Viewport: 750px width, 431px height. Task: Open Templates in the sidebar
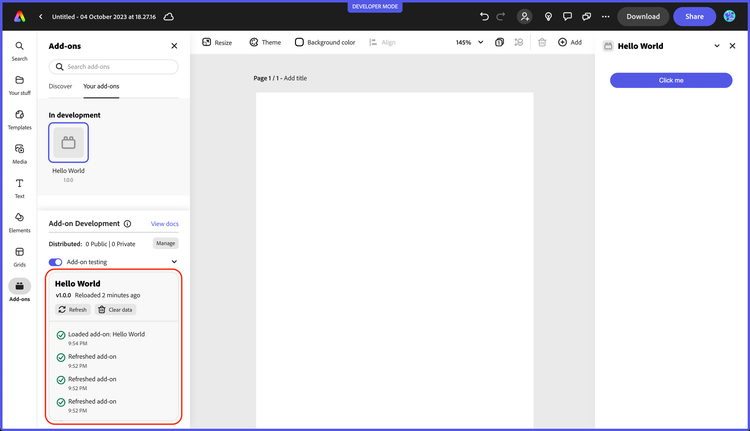20,120
